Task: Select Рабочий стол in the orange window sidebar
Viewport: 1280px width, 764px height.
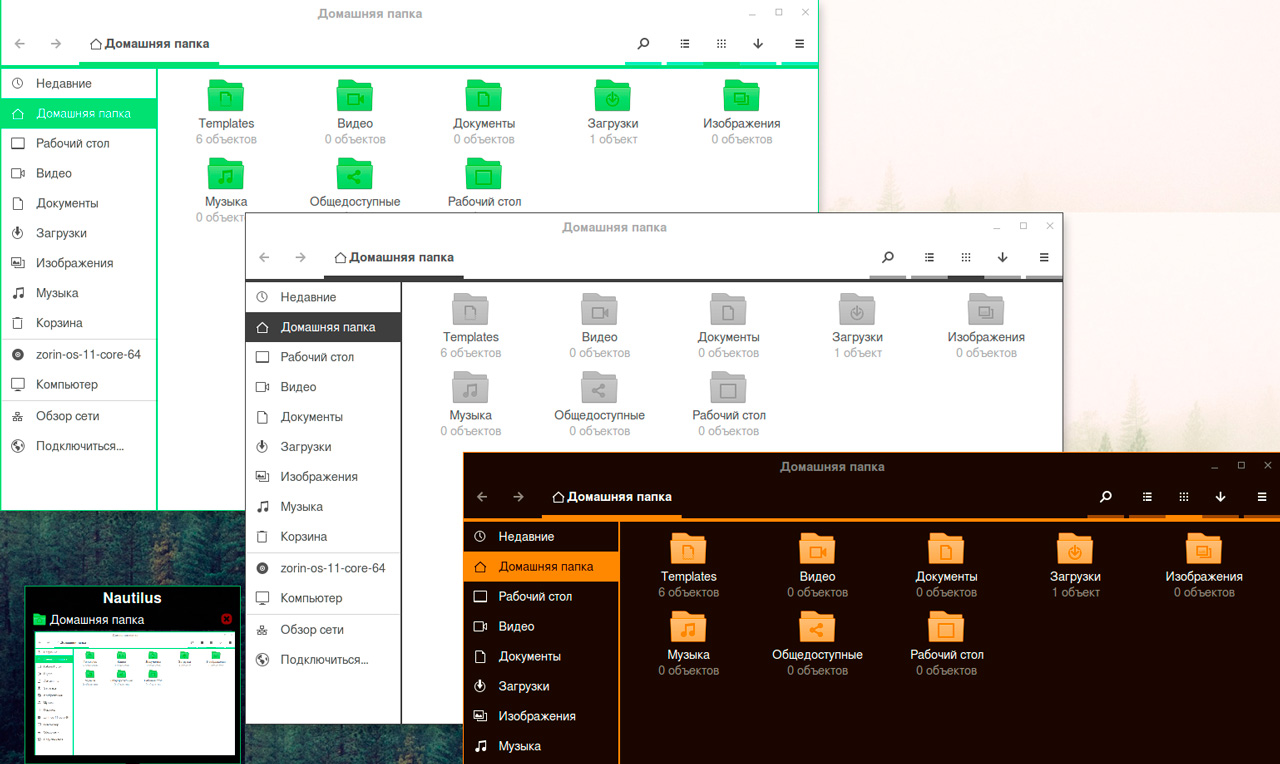Action: point(535,597)
